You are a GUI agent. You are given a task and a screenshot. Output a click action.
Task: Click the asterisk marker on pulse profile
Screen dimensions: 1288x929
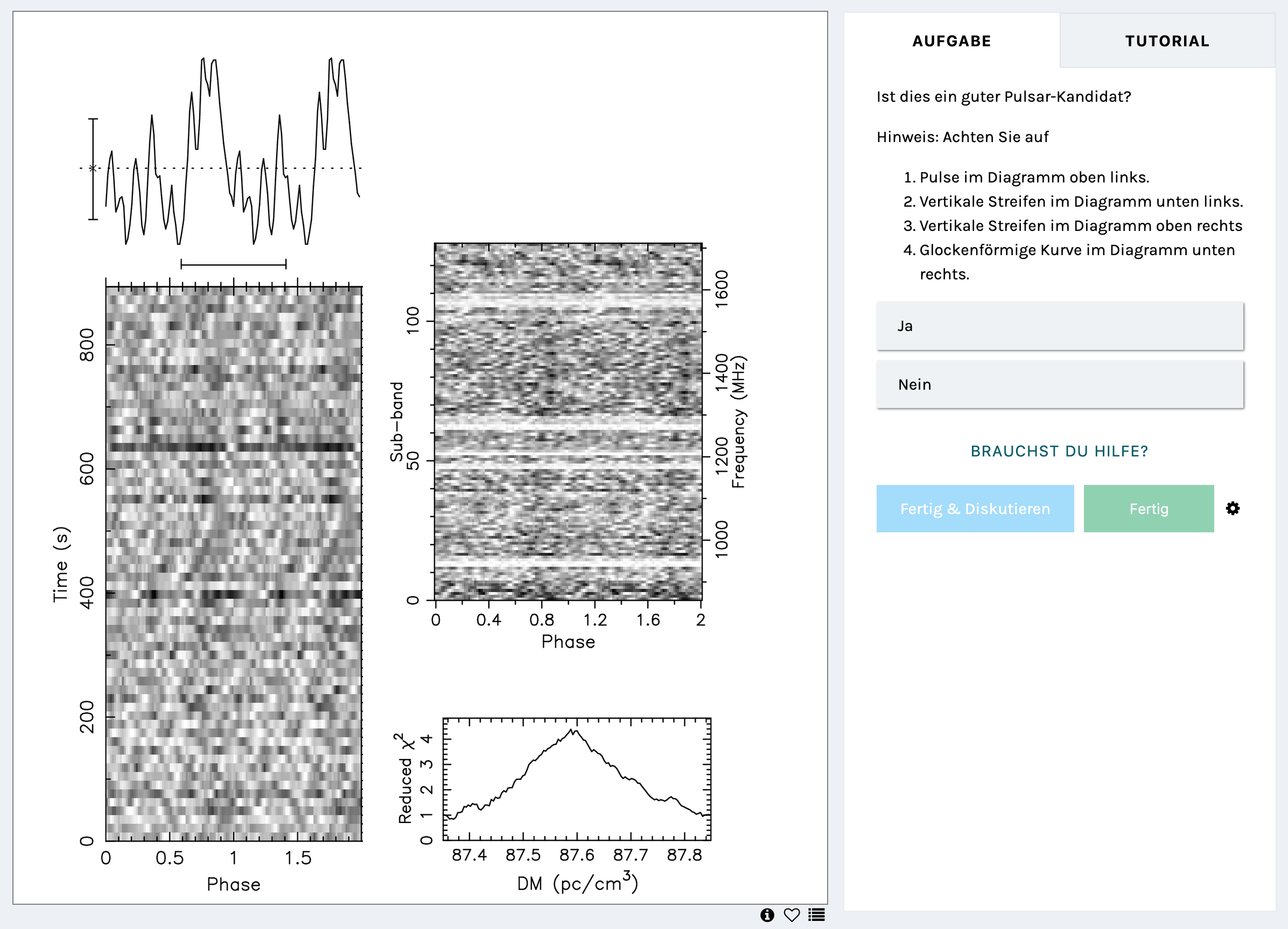pos(93,168)
